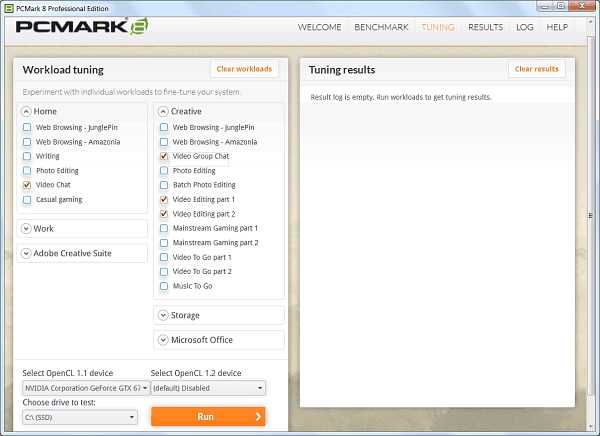Click the Storage group chevron icon
The width and height of the screenshot is (600, 436).
click(x=163, y=315)
